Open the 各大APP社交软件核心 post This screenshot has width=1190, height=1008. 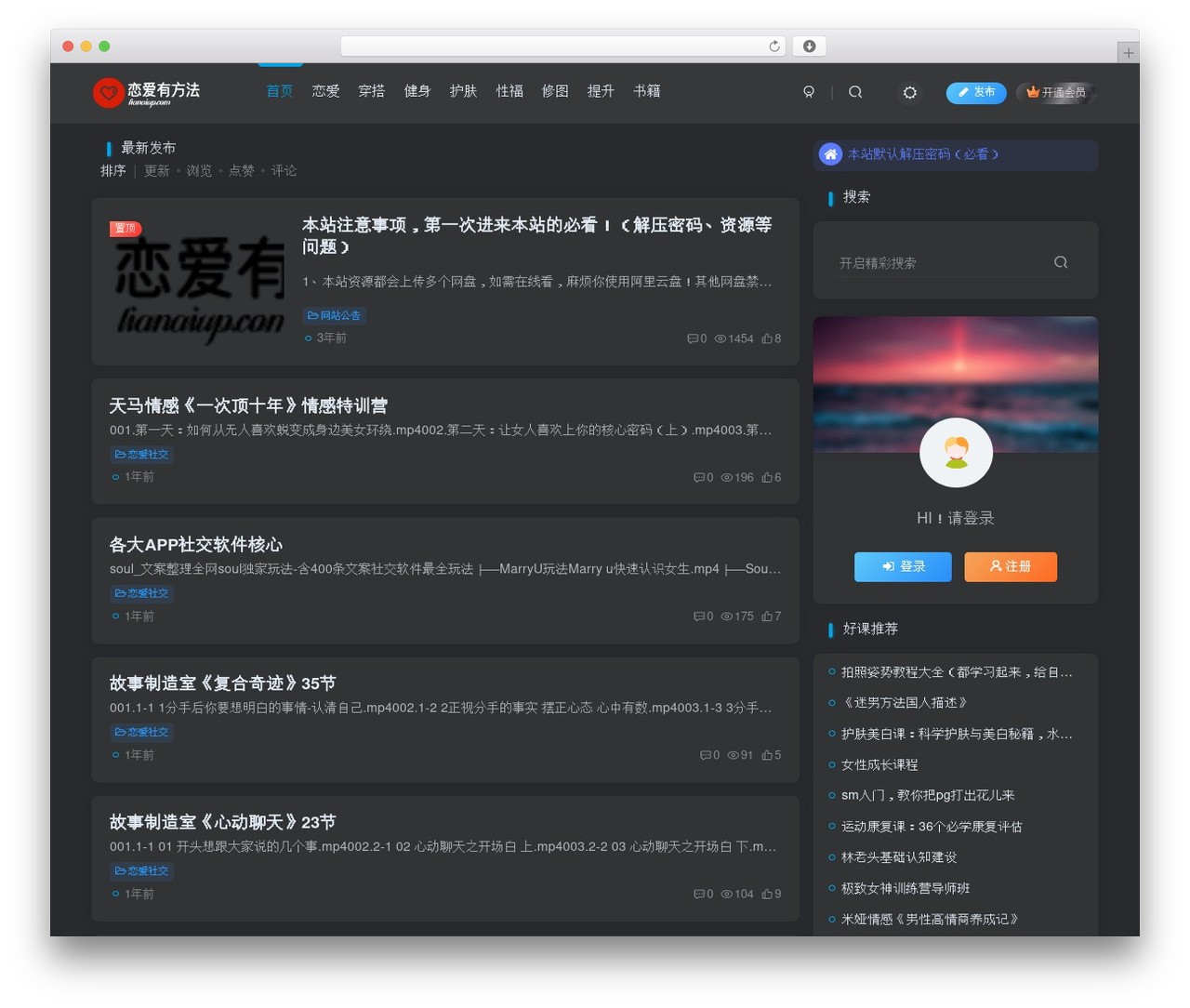click(196, 545)
